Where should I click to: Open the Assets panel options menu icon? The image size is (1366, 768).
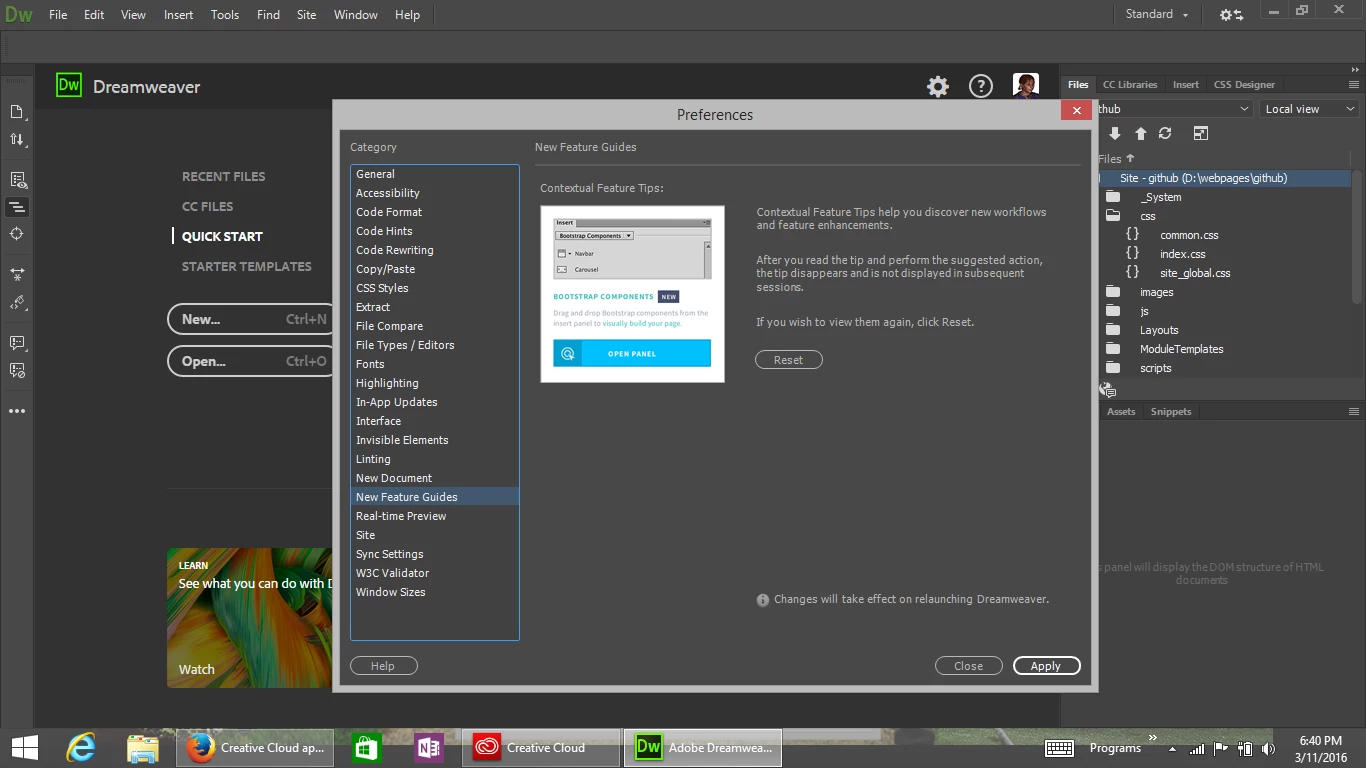coord(1354,412)
